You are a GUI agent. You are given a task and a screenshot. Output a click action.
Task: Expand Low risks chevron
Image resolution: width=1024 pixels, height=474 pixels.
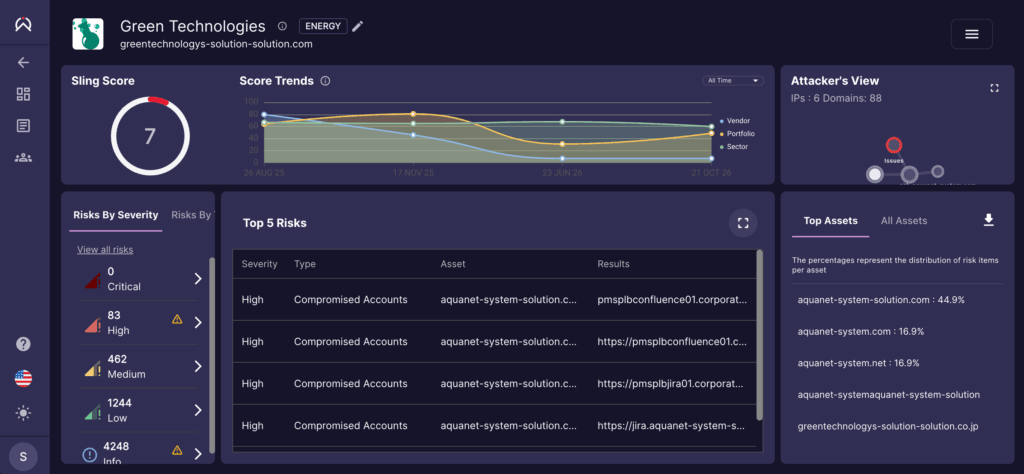tap(199, 410)
